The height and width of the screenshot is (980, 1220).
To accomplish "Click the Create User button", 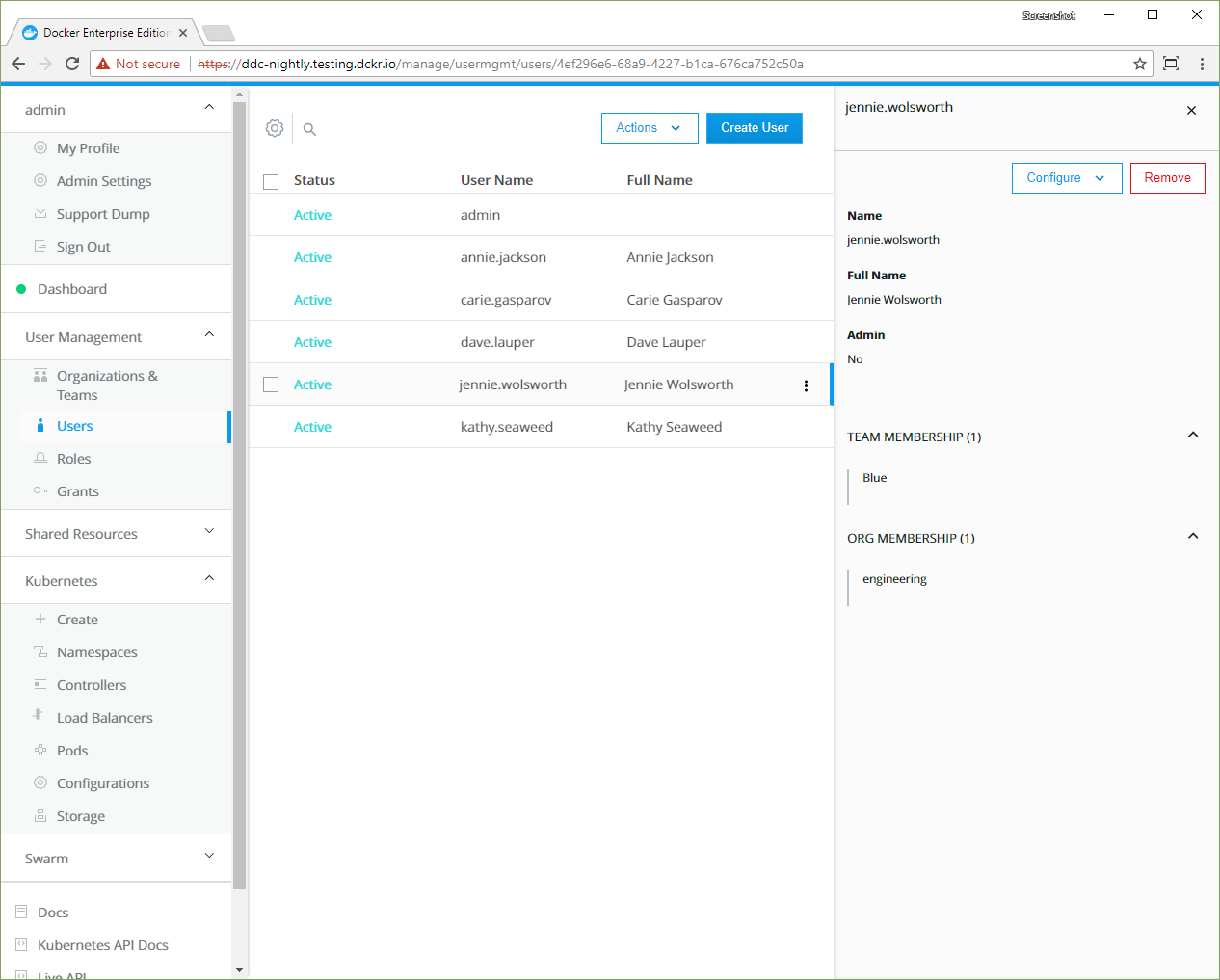I will [x=754, y=128].
